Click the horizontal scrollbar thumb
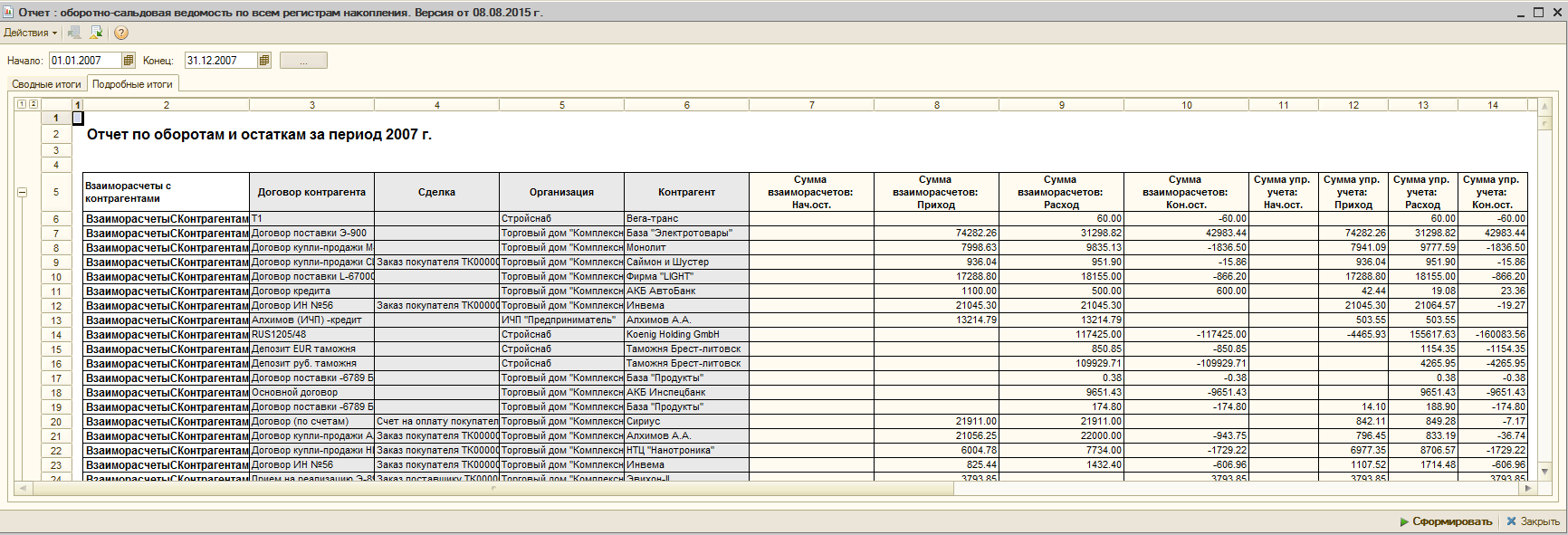The width and height of the screenshot is (1568, 535). (493, 488)
